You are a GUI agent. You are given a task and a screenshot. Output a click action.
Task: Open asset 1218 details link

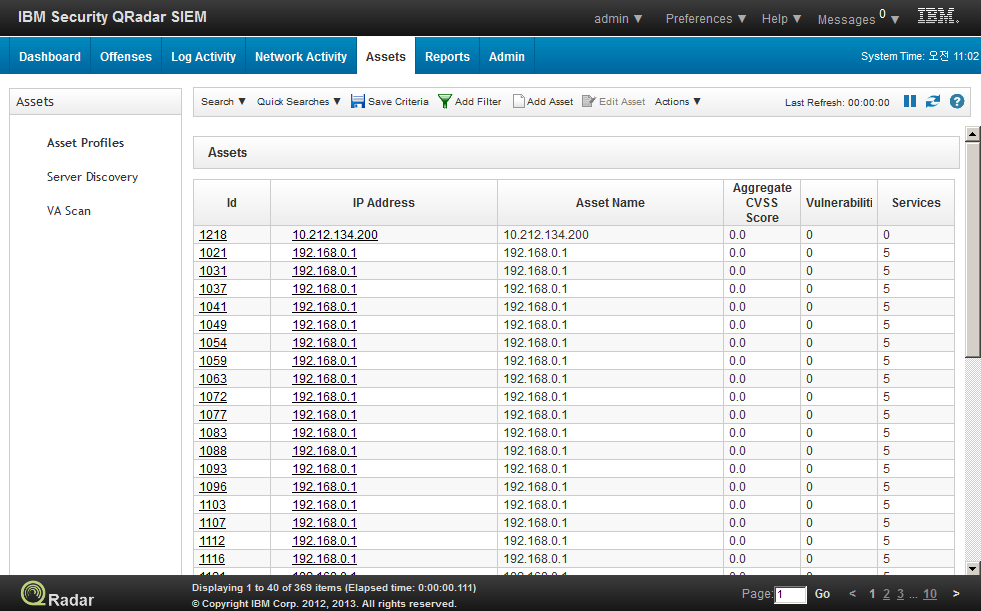pyautogui.click(x=212, y=235)
